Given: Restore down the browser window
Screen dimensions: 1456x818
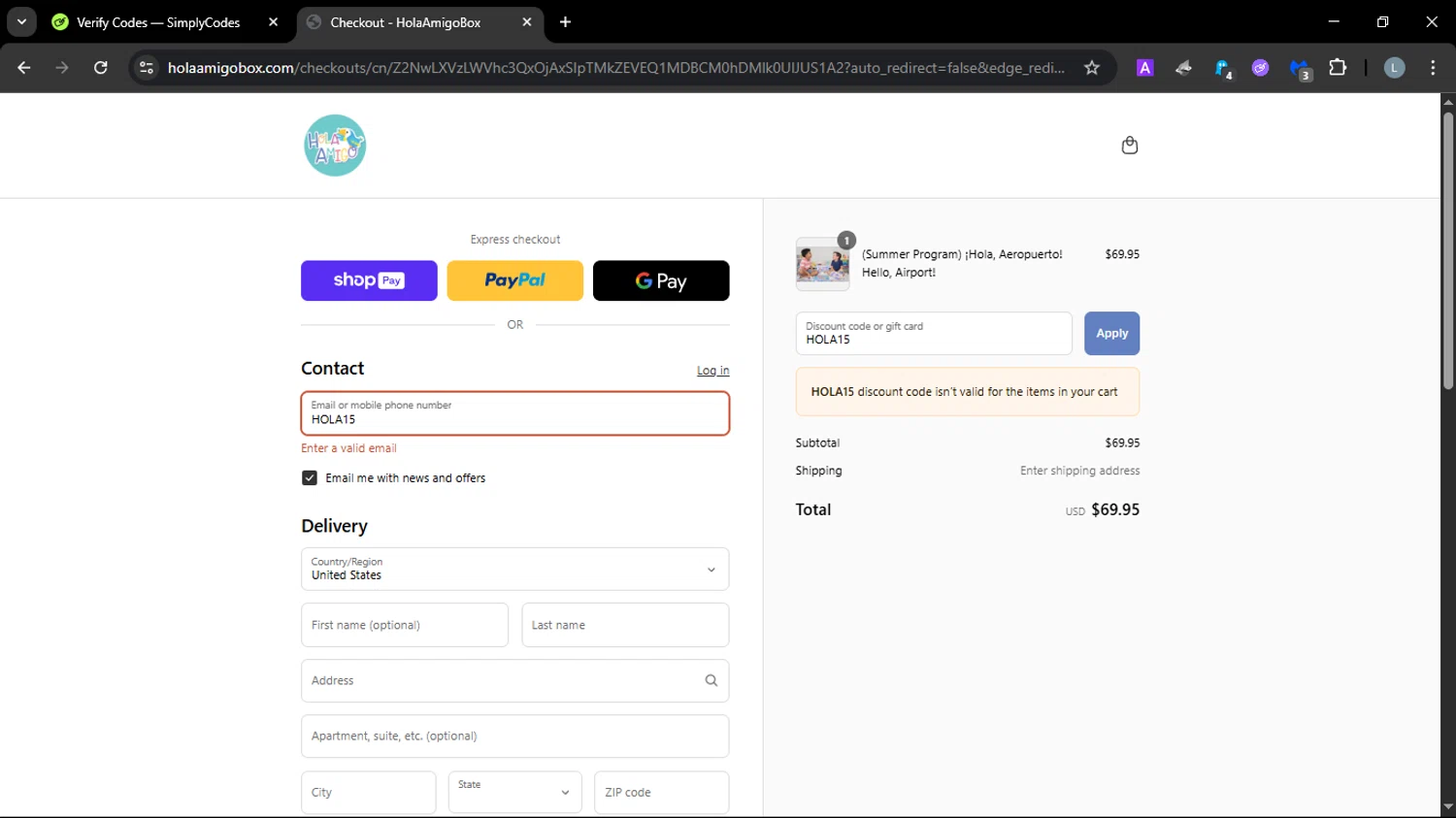Looking at the screenshot, I should pyautogui.click(x=1382, y=21).
